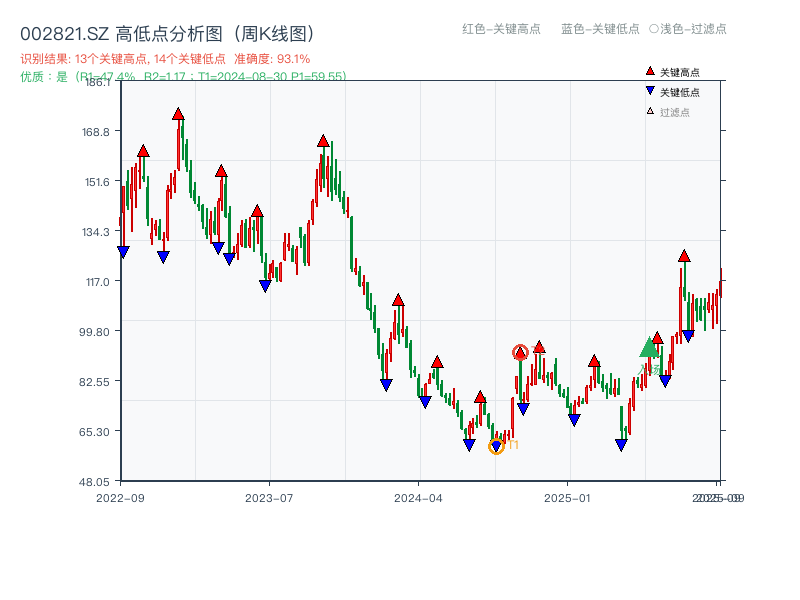This screenshot has height=600, width=800.
Task: Click the blue key-low triangle at the lowest trough
Action: [497, 444]
